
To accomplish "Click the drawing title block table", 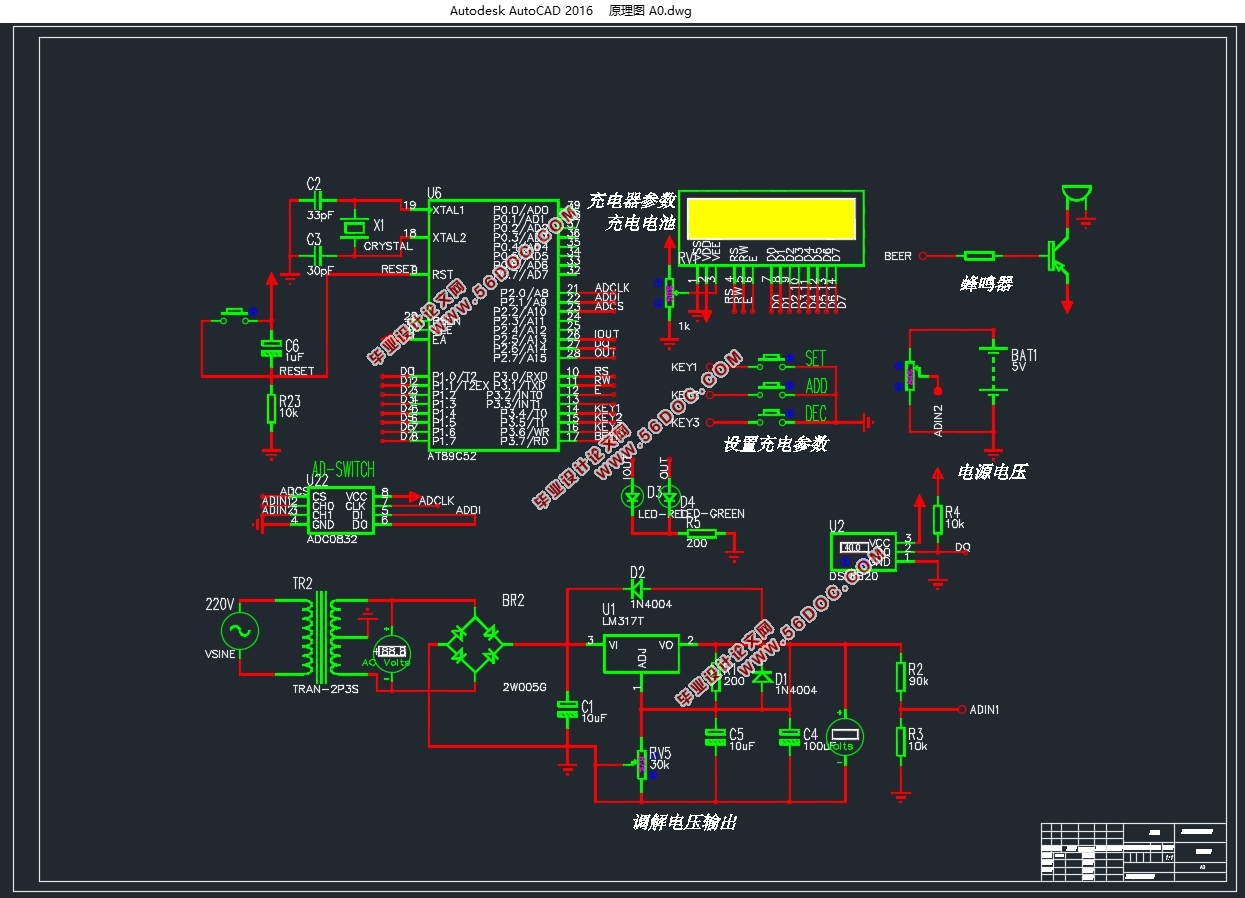I will coord(1133,851).
